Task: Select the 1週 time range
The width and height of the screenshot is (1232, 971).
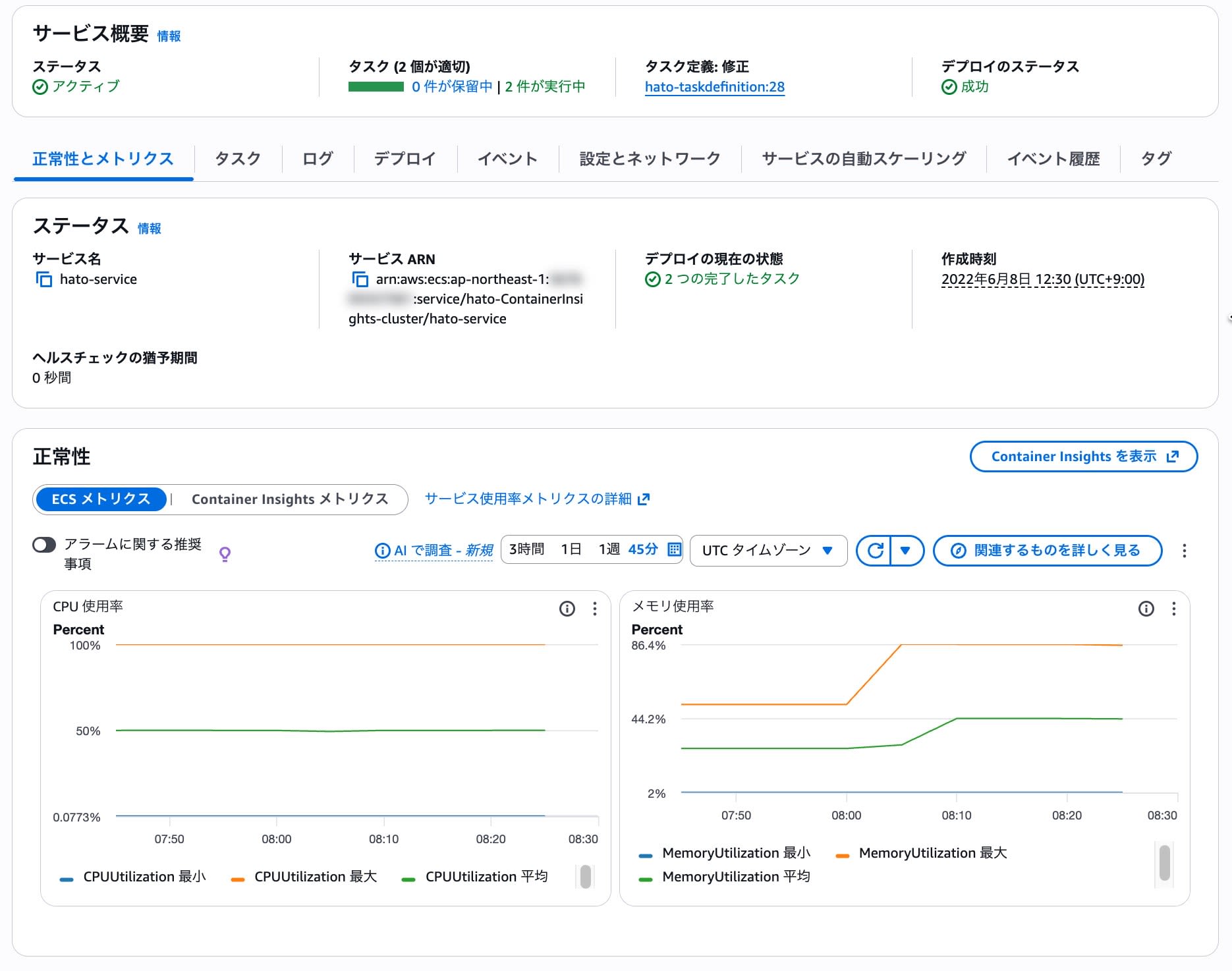Action: click(x=609, y=549)
